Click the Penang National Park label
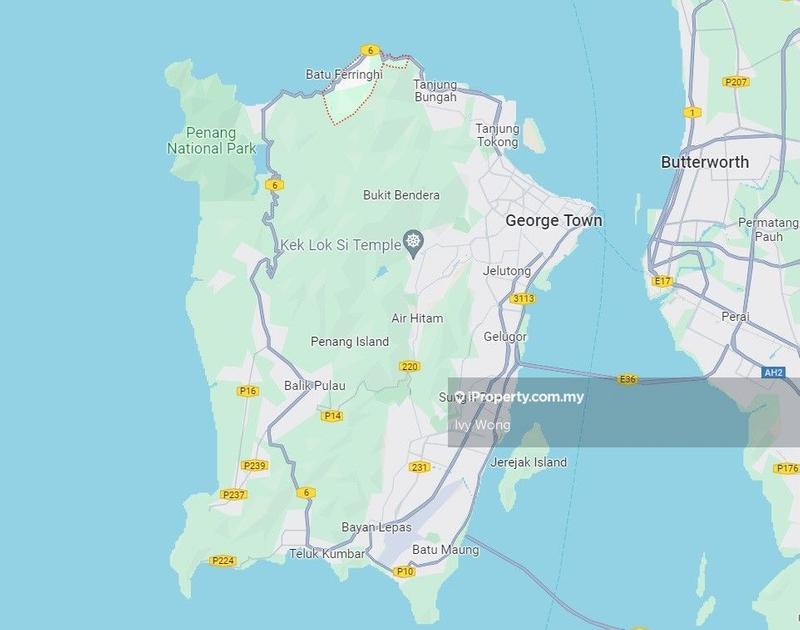 tap(211, 140)
